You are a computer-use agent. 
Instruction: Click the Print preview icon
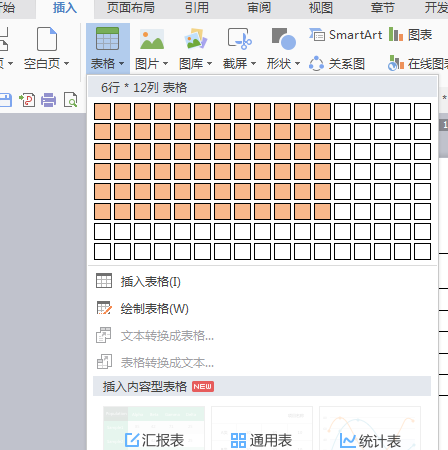click(x=70, y=100)
